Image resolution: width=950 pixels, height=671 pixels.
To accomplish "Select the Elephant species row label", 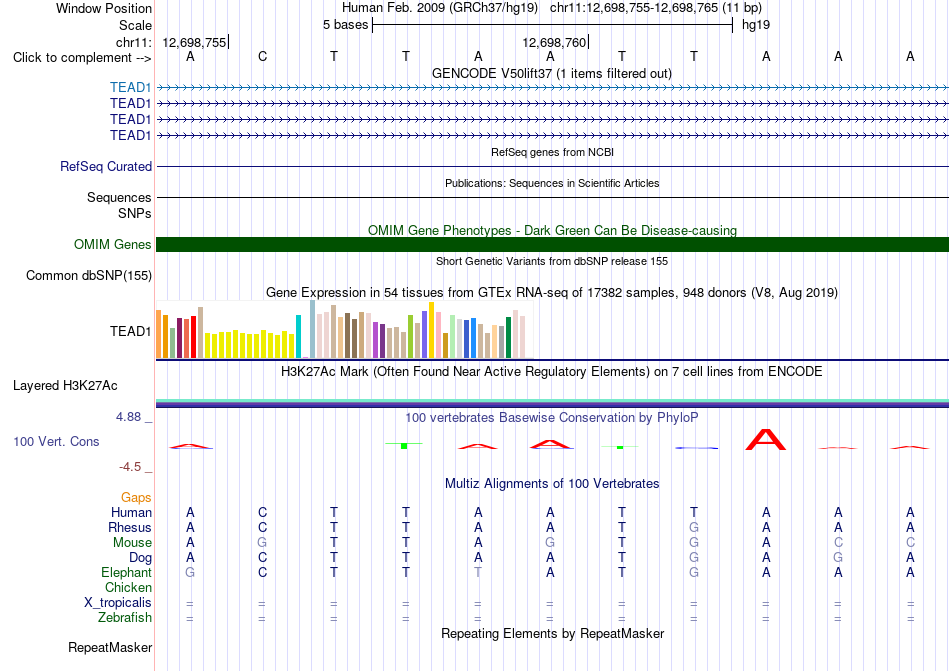I will [126, 572].
